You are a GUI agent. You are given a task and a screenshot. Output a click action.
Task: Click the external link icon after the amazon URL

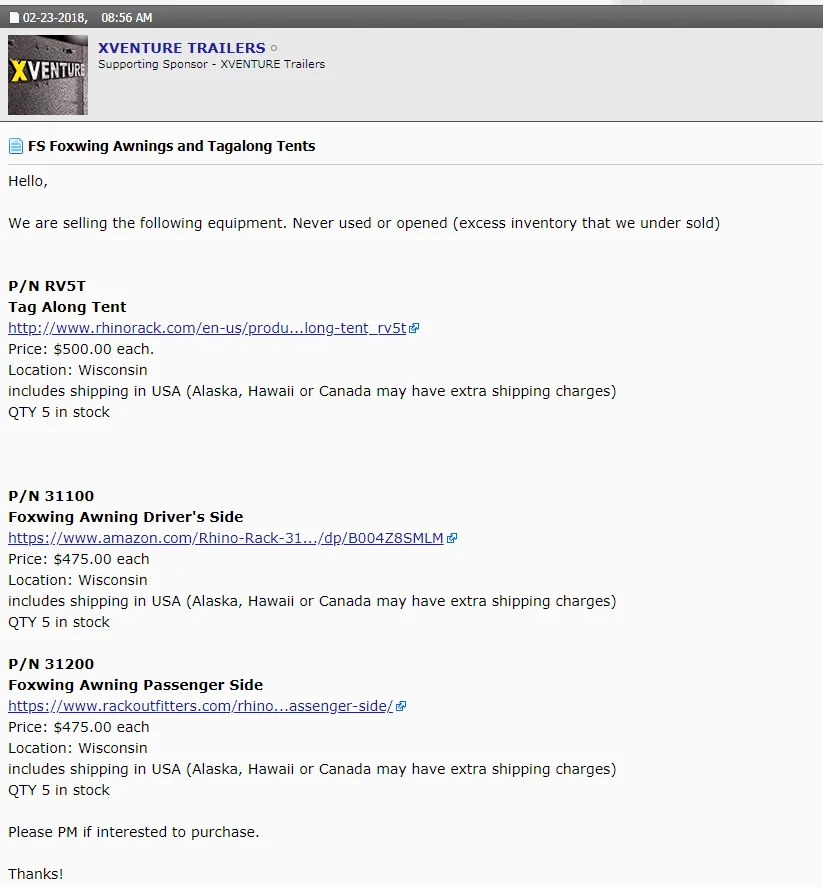point(452,538)
